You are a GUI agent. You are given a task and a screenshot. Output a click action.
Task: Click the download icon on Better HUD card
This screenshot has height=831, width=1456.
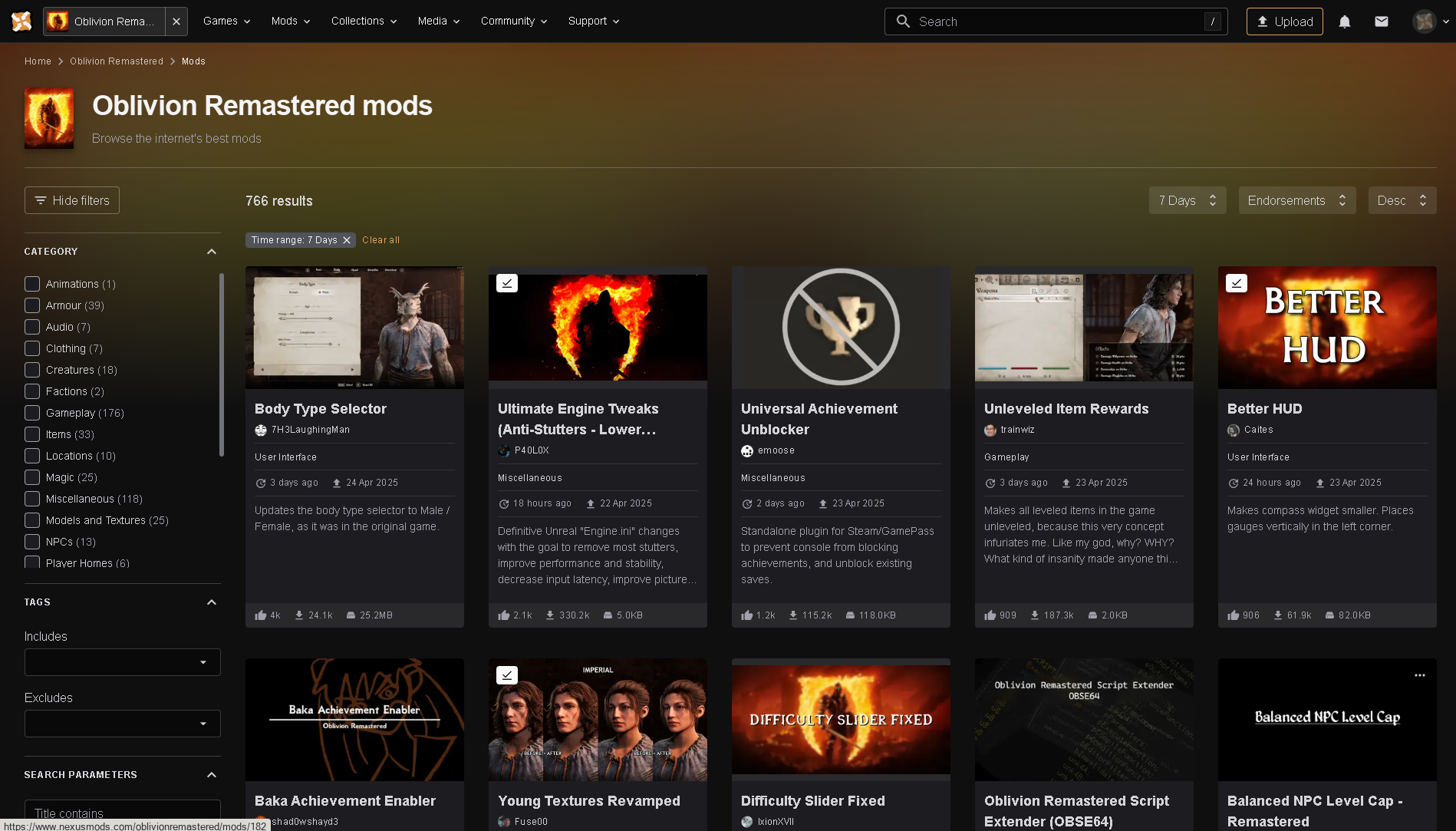1278,615
